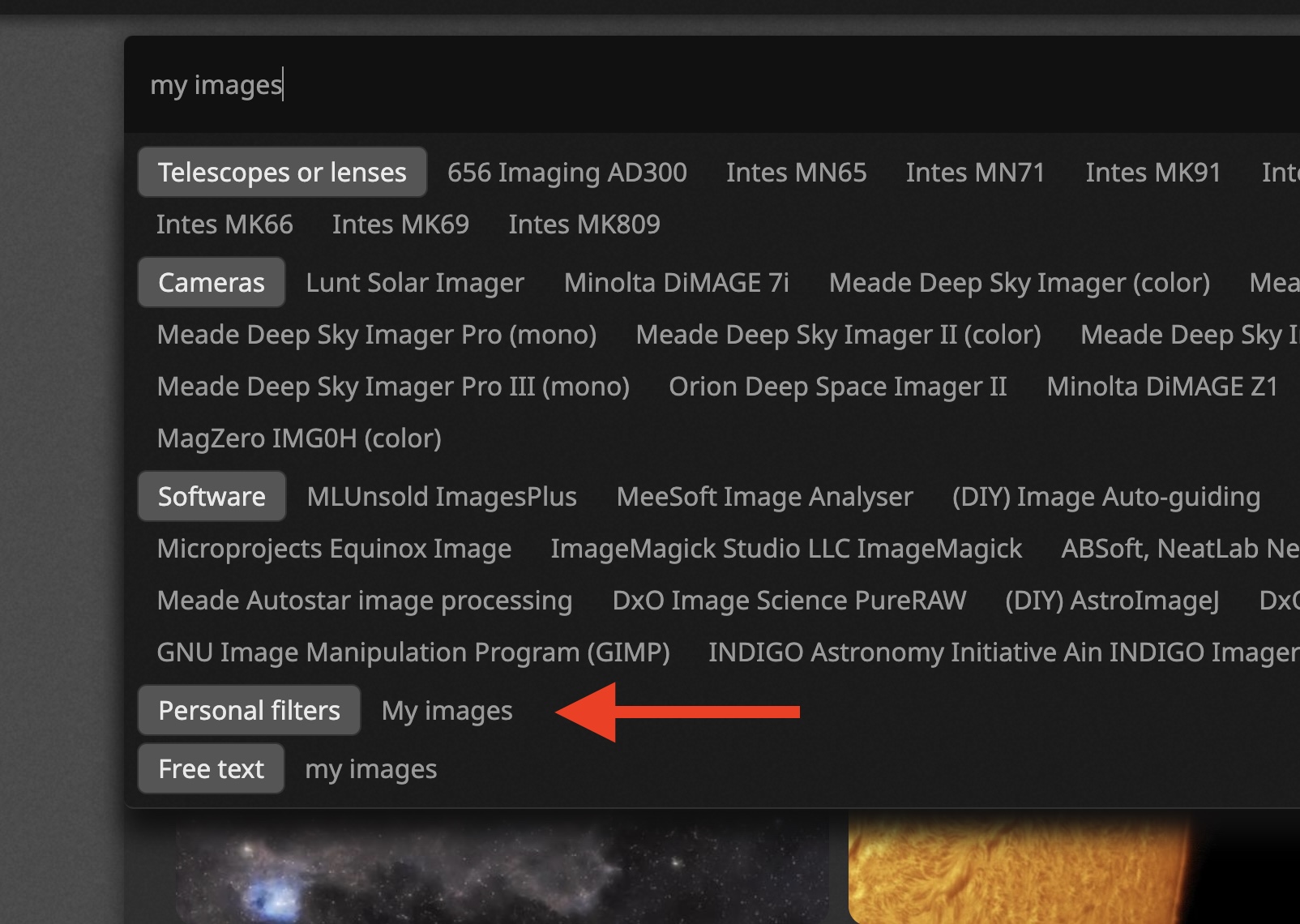
Task: Pick Meade Deep Sky Imager (color)
Action: pyautogui.click(x=1020, y=282)
